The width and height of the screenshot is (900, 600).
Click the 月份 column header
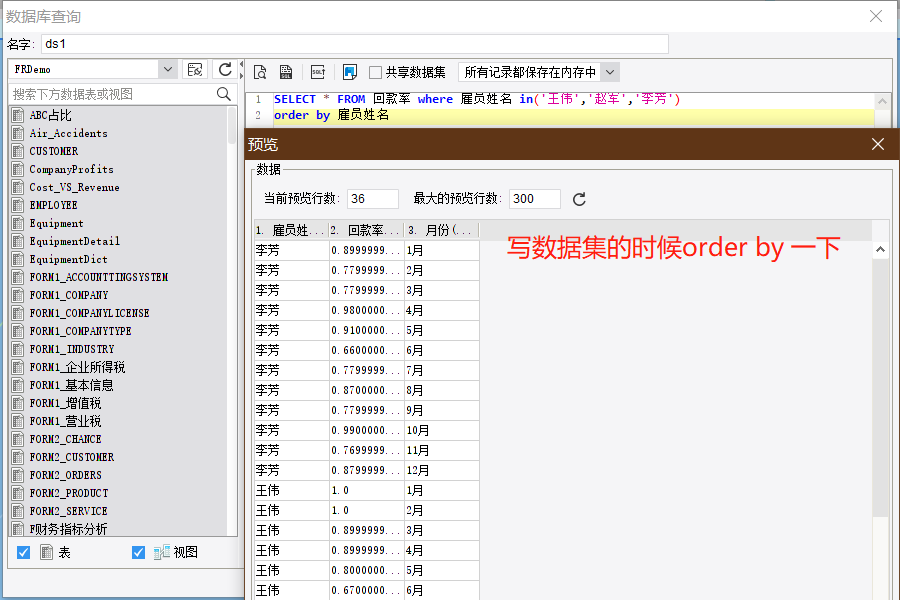pyautogui.click(x=441, y=230)
